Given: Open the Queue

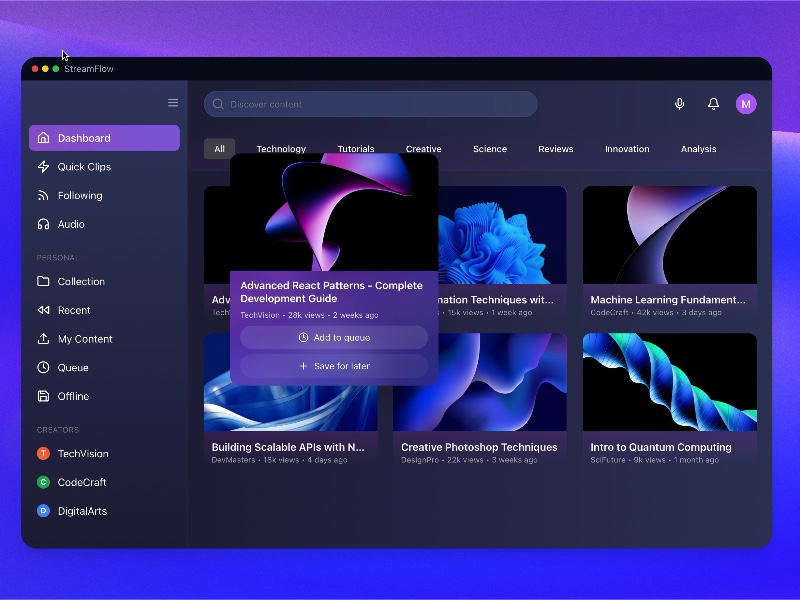Looking at the screenshot, I should 72,367.
